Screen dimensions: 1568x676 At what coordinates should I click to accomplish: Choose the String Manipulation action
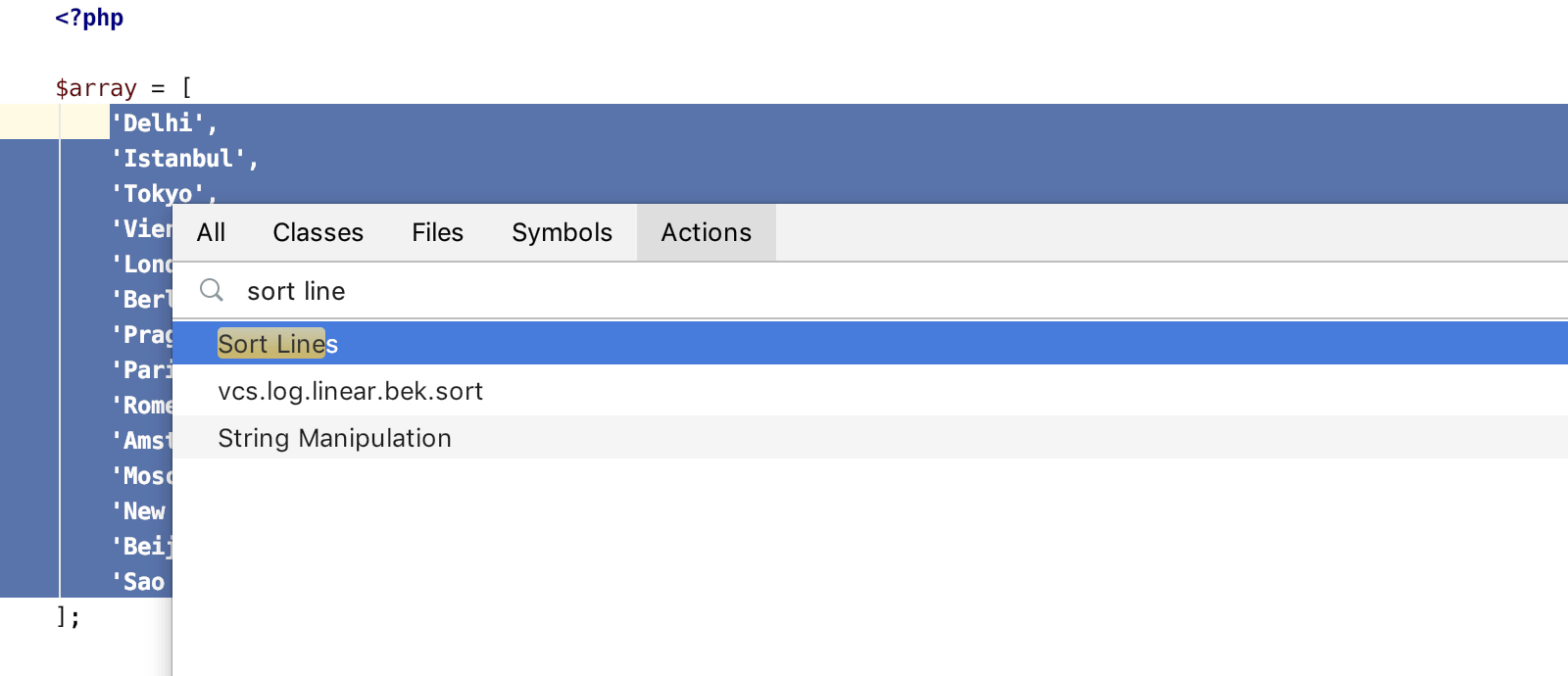point(334,438)
